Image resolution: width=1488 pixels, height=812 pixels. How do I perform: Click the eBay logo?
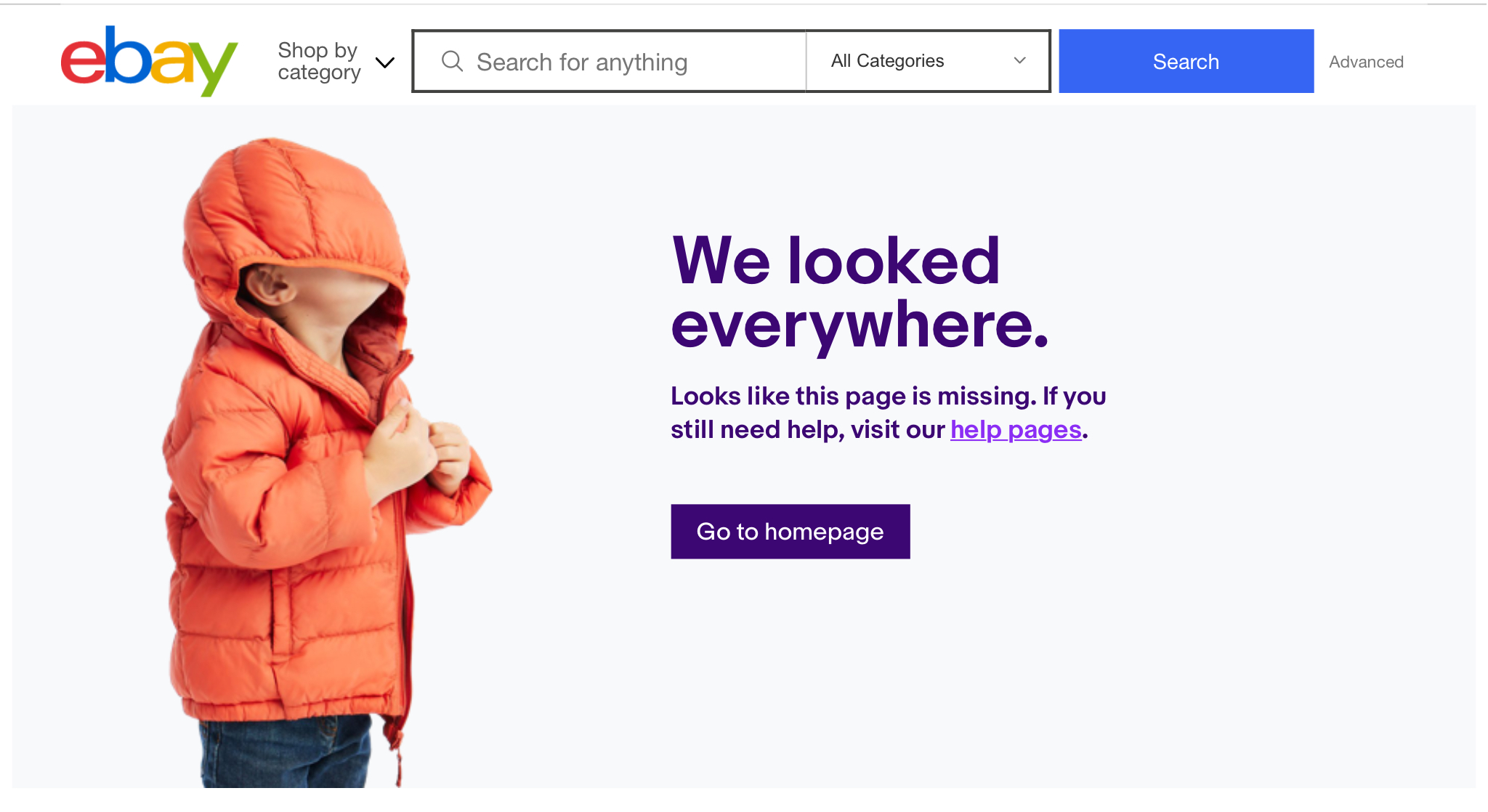tap(149, 61)
